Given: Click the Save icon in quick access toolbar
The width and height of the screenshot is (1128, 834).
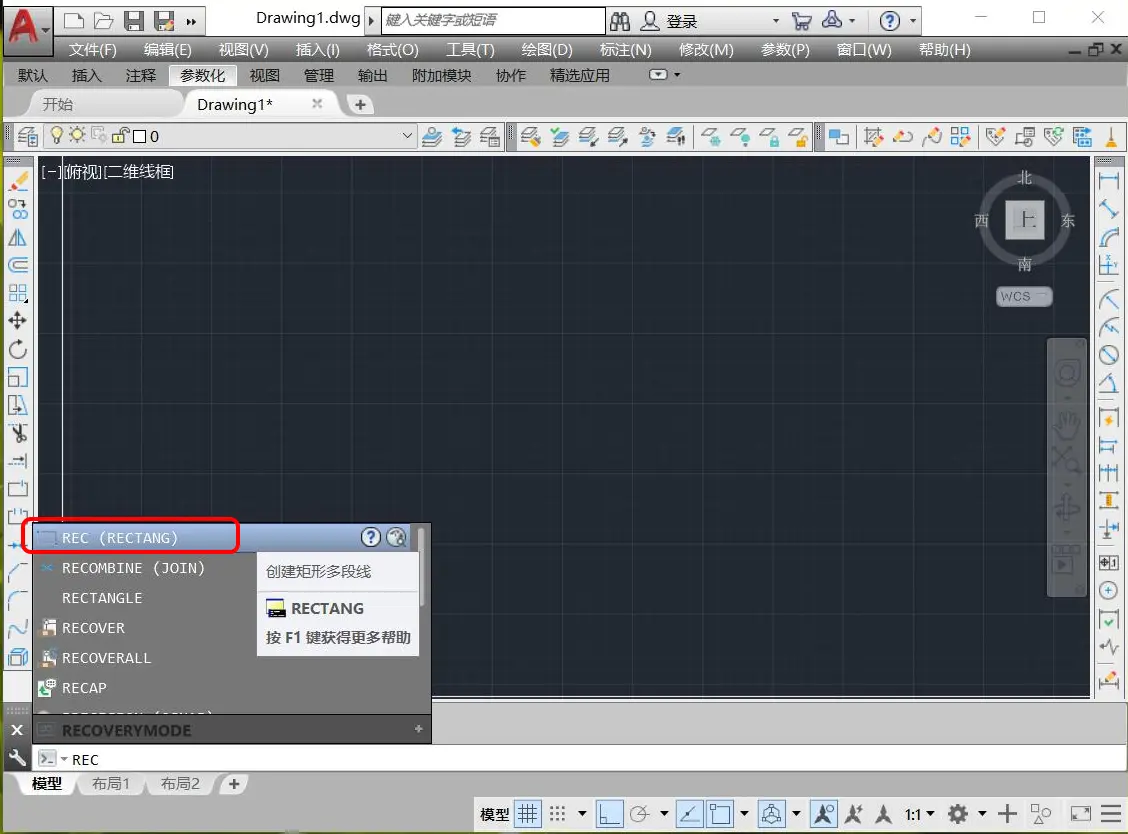Looking at the screenshot, I should pyautogui.click(x=134, y=21).
